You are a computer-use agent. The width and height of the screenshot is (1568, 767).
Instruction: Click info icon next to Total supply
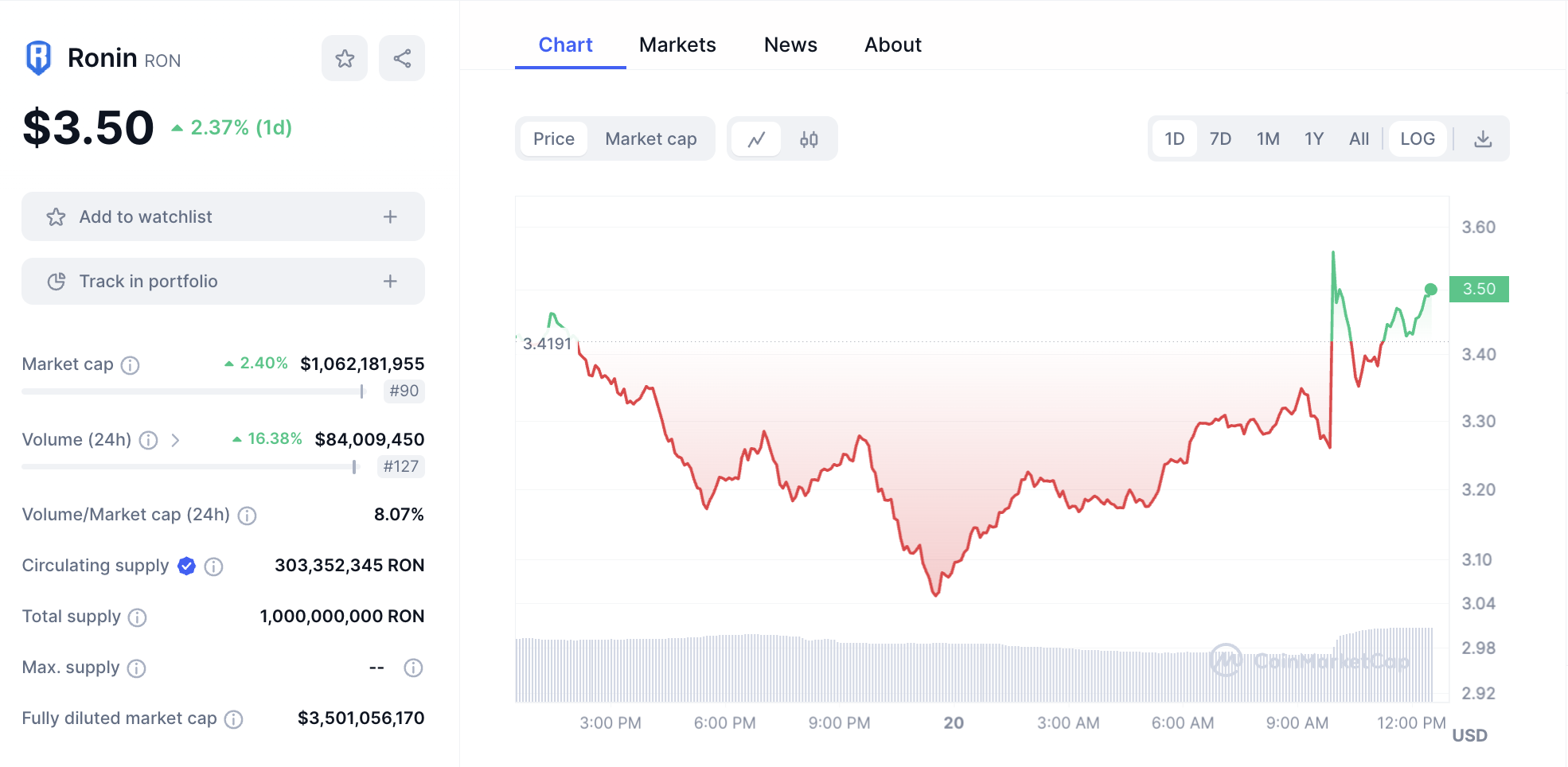coord(138,617)
